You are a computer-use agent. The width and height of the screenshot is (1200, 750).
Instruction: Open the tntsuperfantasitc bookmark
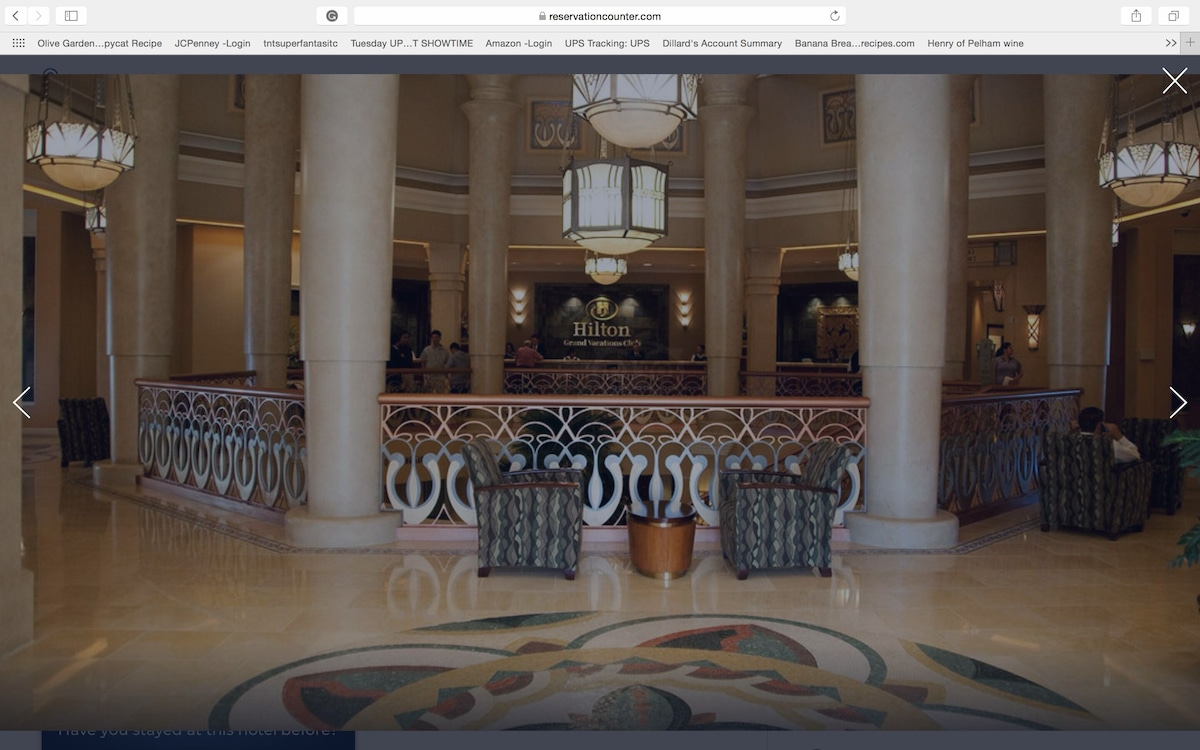coord(300,43)
